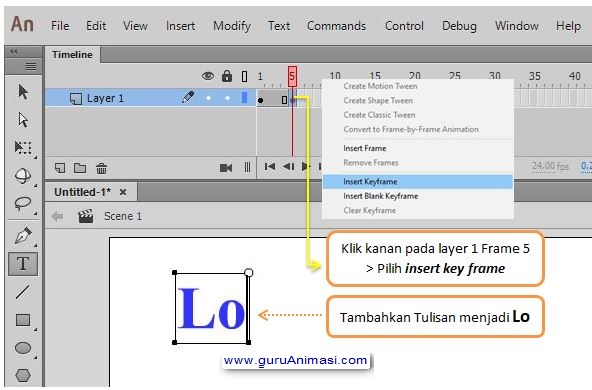Open the Help menu

[568, 26]
